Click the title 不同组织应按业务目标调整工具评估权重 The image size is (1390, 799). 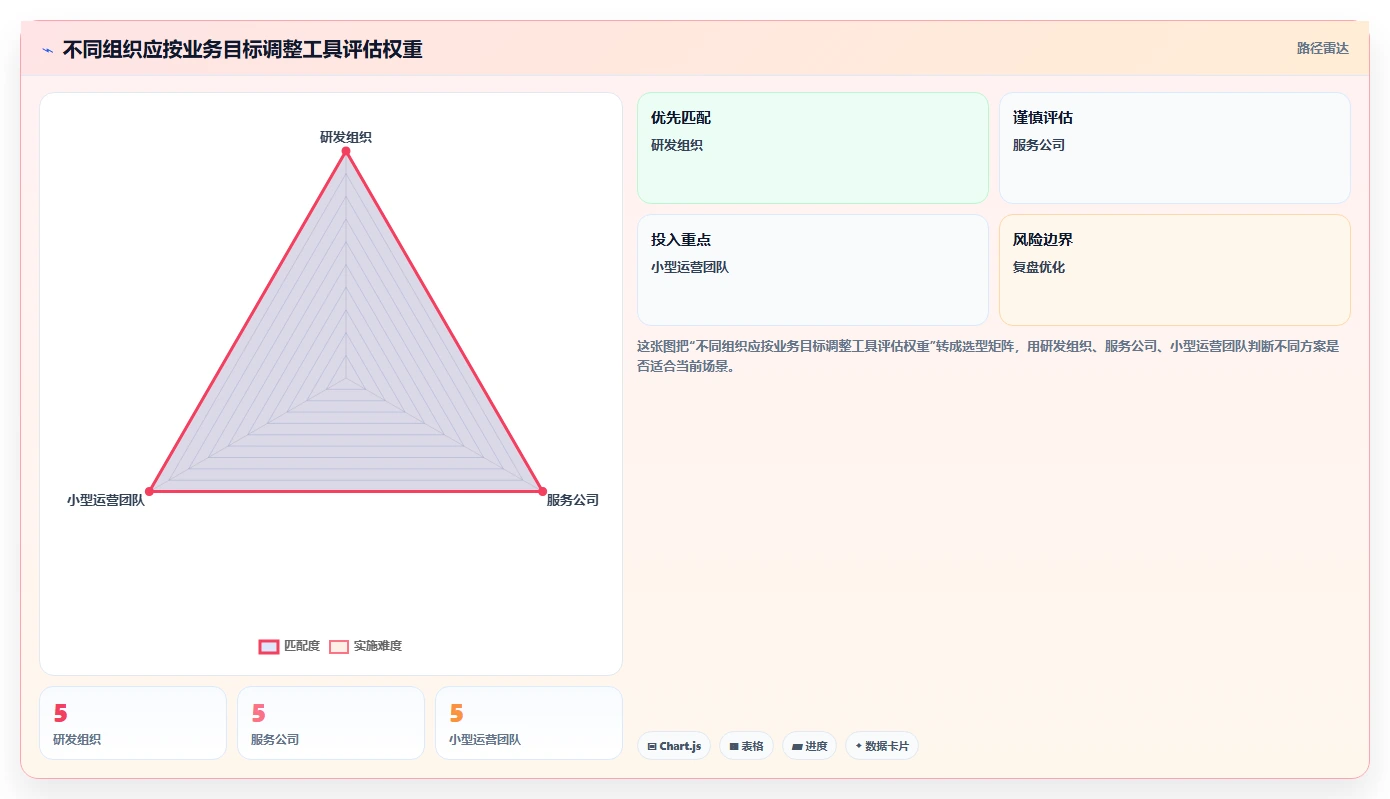pyautogui.click(x=242, y=50)
